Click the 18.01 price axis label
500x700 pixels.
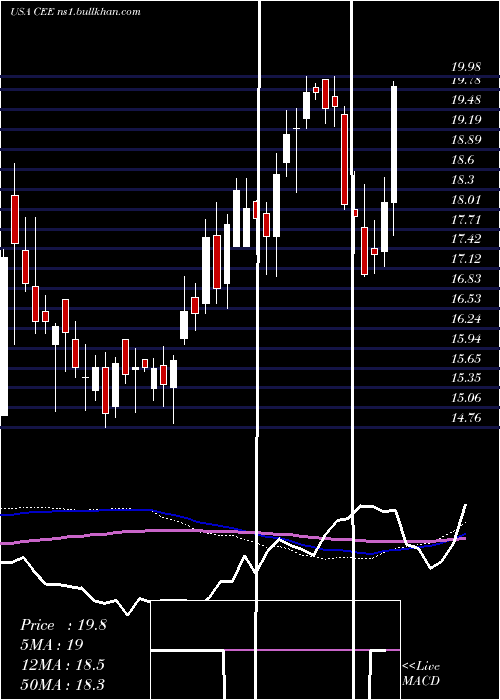[x=466, y=200]
